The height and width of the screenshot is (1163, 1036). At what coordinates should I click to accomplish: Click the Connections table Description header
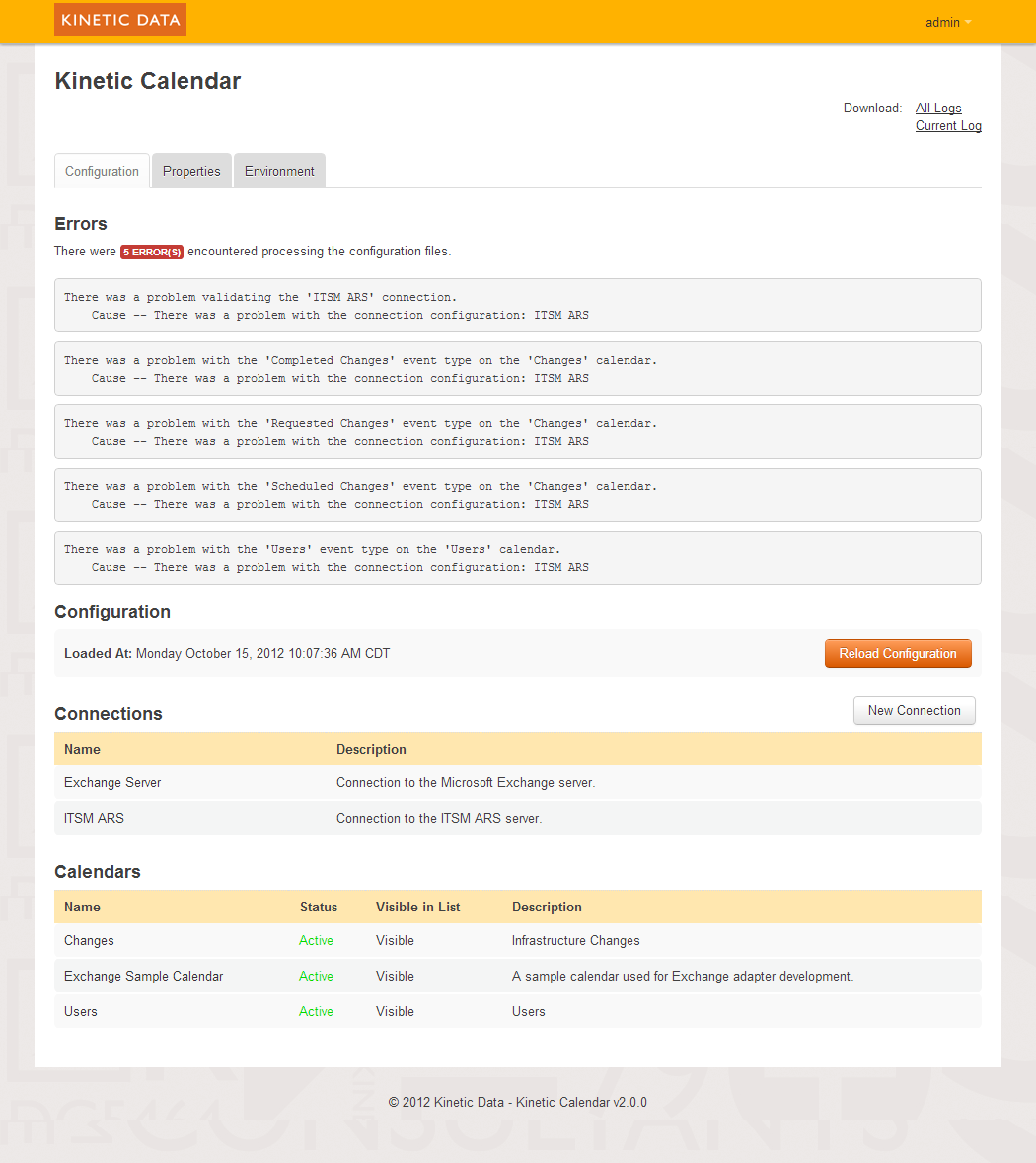pos(371,749)
